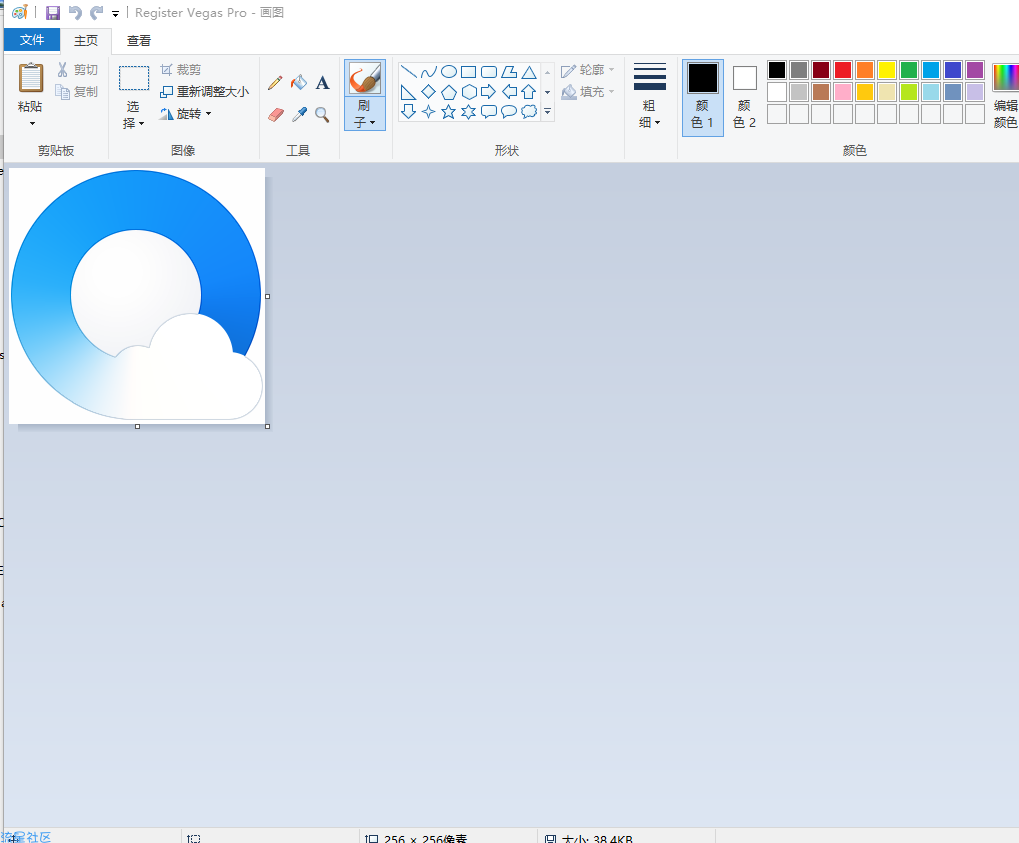Click Copy (复制) button

pos(77,92)
